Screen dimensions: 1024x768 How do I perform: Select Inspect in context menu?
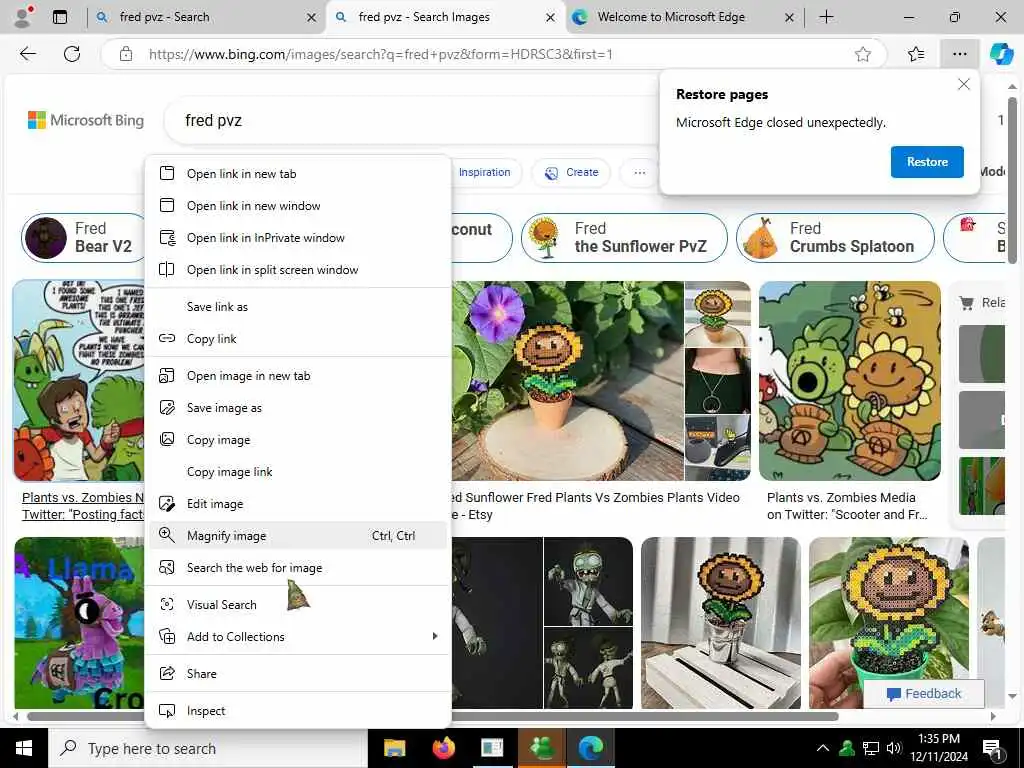click(298, 711)
